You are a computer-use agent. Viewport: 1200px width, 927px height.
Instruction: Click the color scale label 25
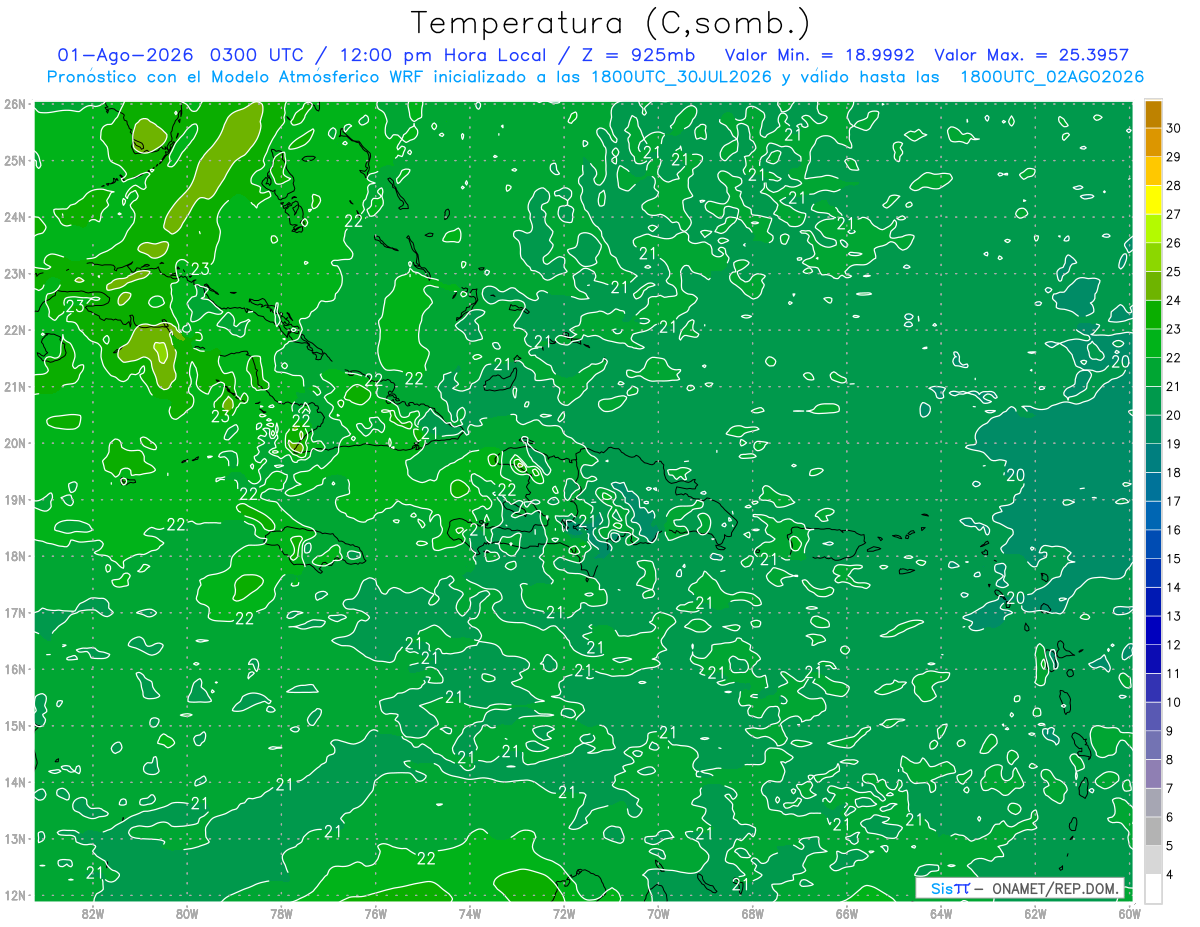[x=1174, y=271]
